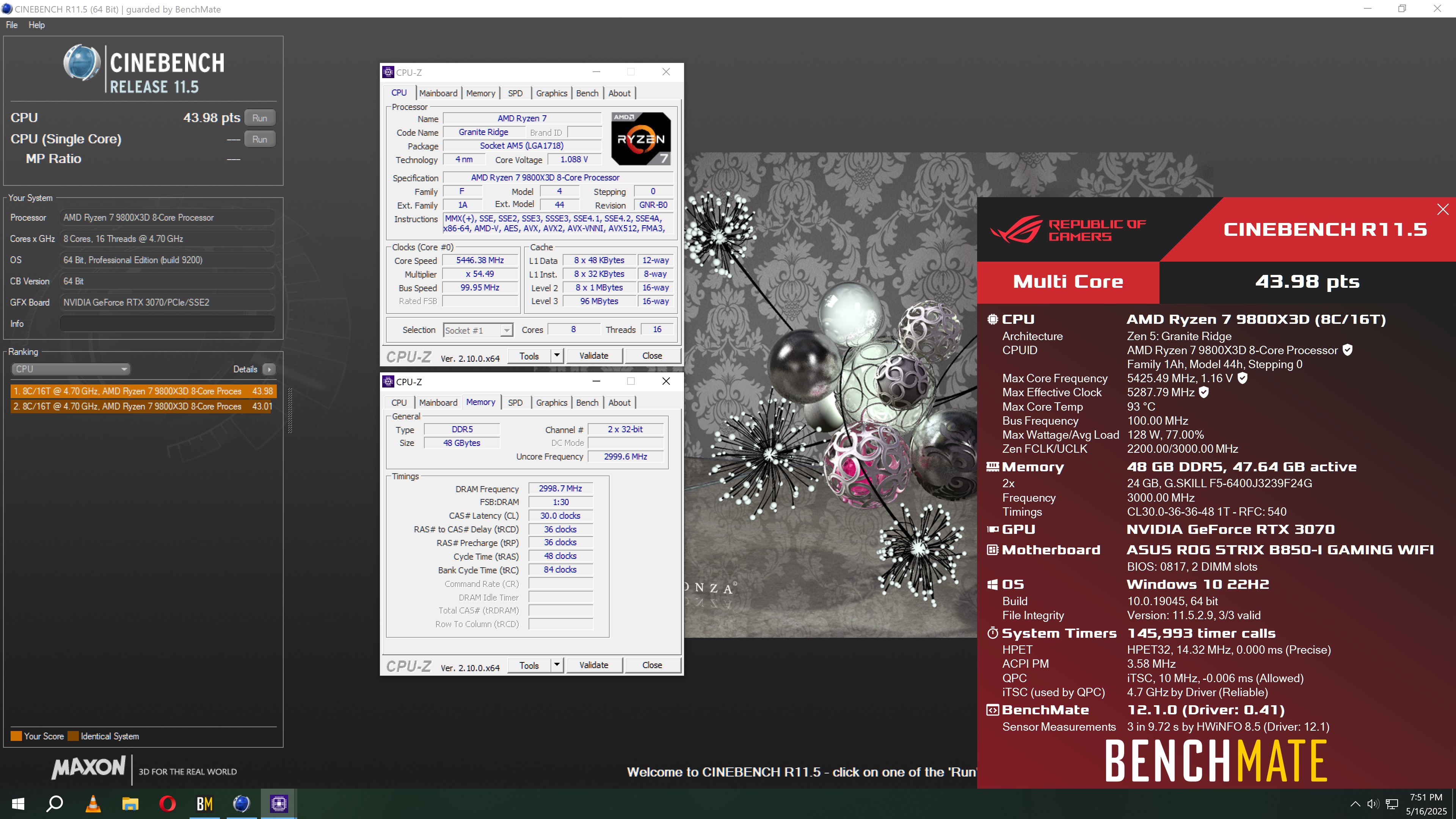
Task: Click the CPU-Z icon in lower window title
Action: coord(388,381)
